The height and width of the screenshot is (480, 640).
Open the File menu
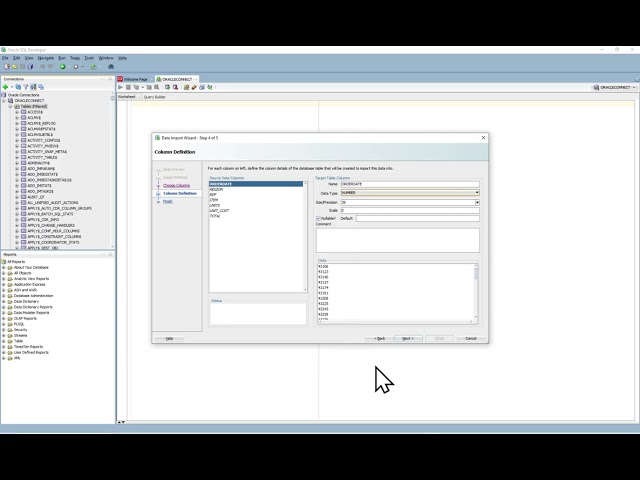5,58
